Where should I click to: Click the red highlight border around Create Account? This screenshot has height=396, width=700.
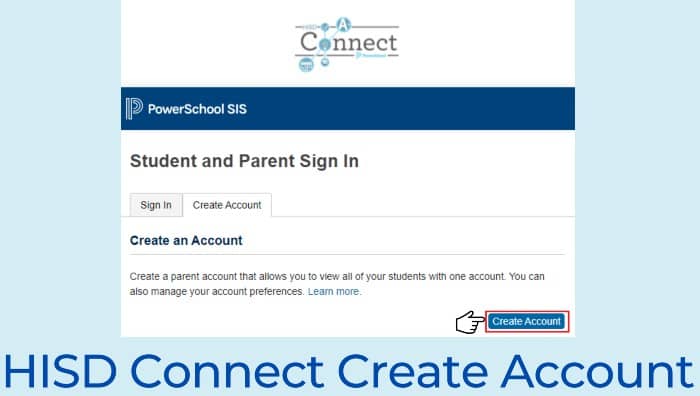527,321
